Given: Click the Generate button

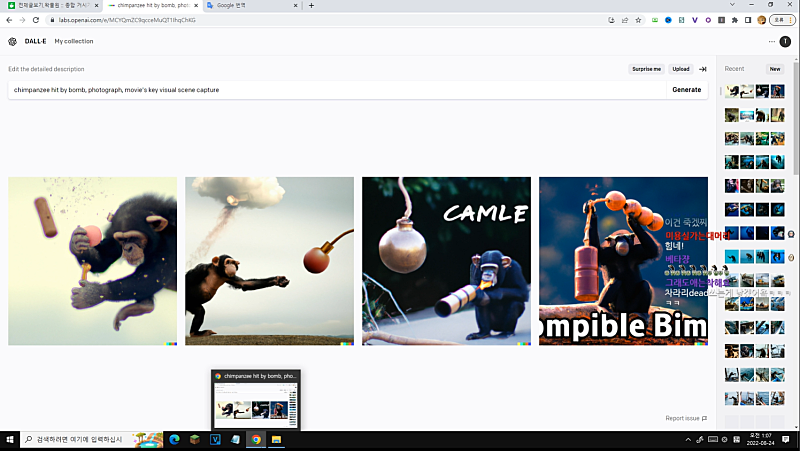Looking at the screenshot, I should (x=687, y=90).
